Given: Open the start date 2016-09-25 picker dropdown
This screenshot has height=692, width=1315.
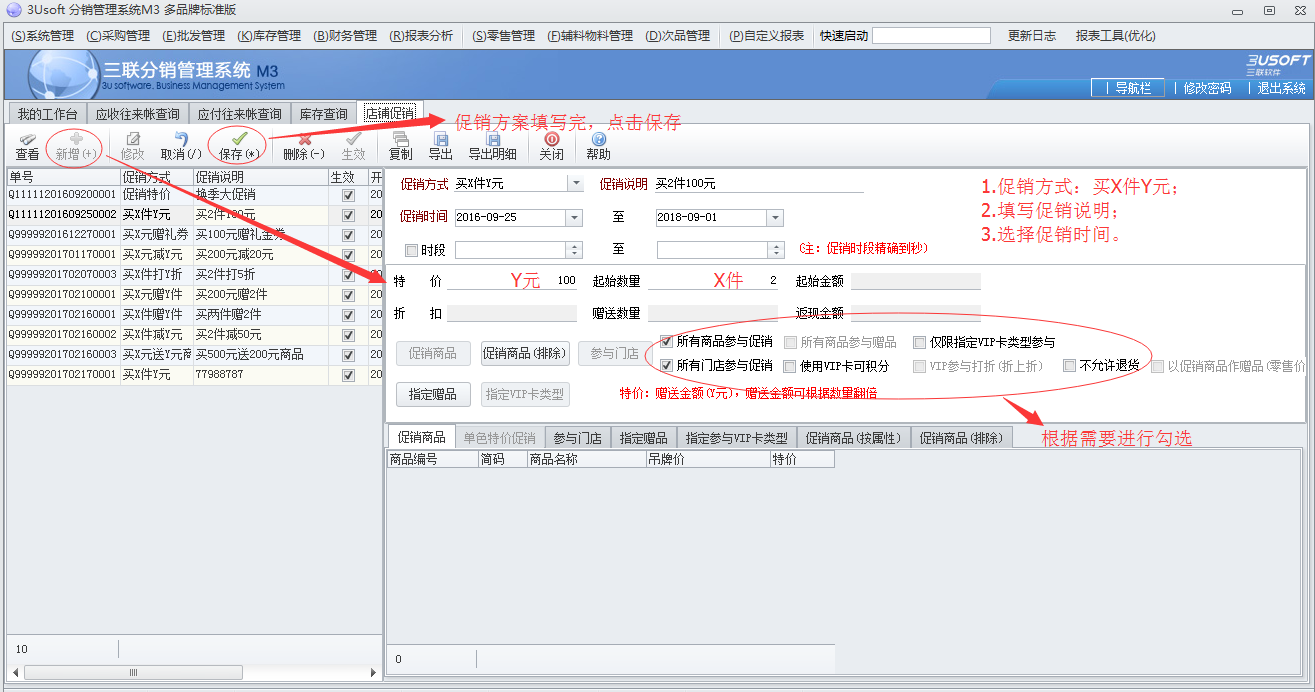Looking at the screenshot, I should tap(574, 218).
